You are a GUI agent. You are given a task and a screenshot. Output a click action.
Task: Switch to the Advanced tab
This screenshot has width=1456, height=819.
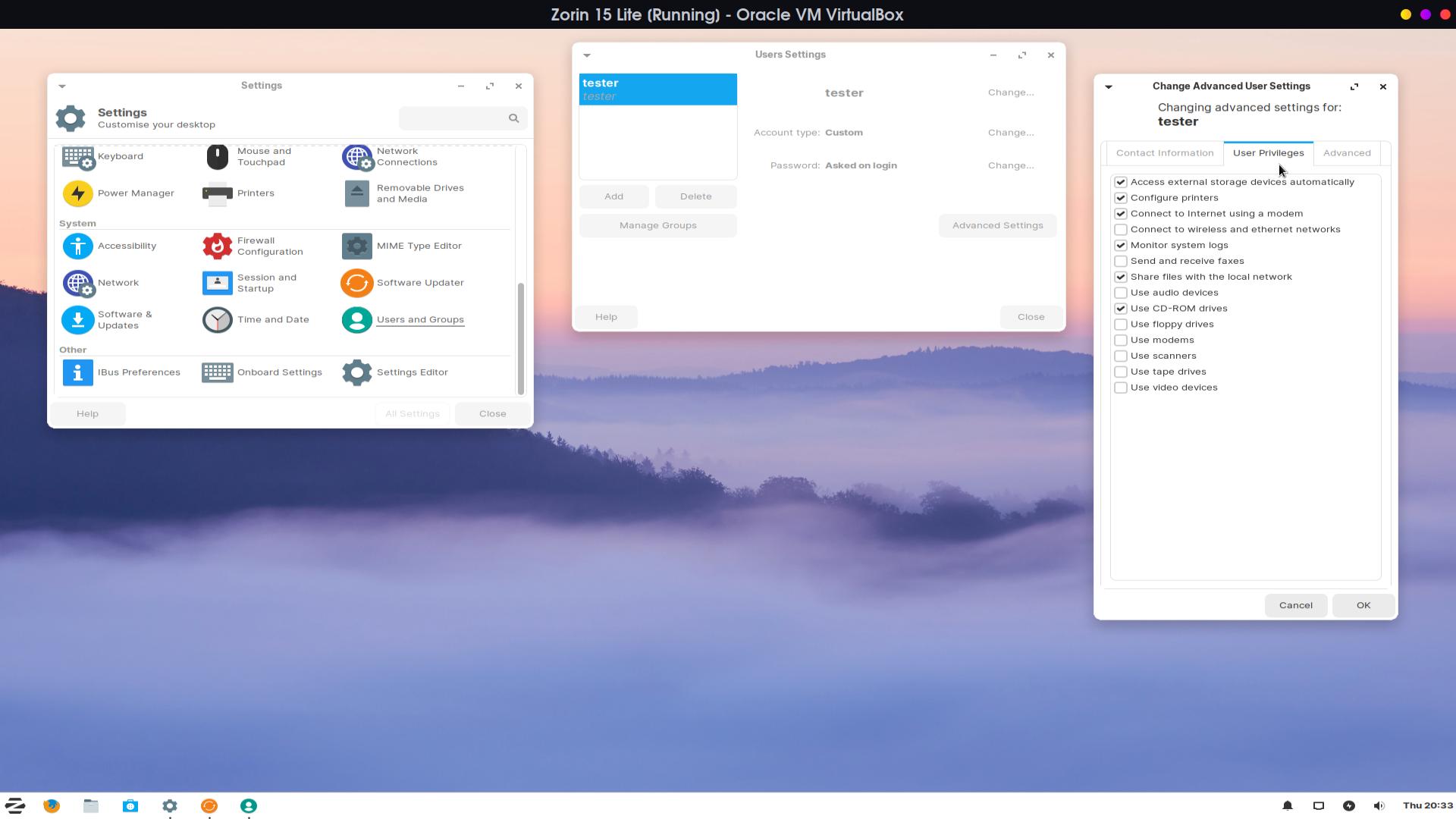click(1346, 153)
